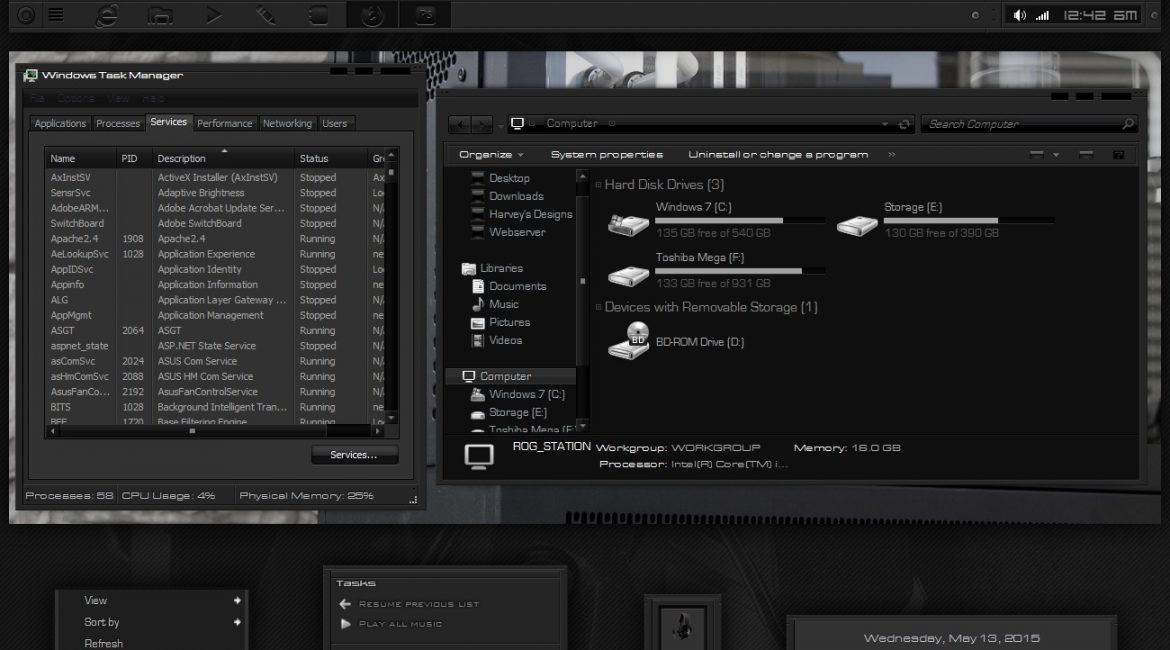This screenshot has width=1170, height=650.
Task: Refresh the Explorer address bar location
Action: click(x=904, y=124)
